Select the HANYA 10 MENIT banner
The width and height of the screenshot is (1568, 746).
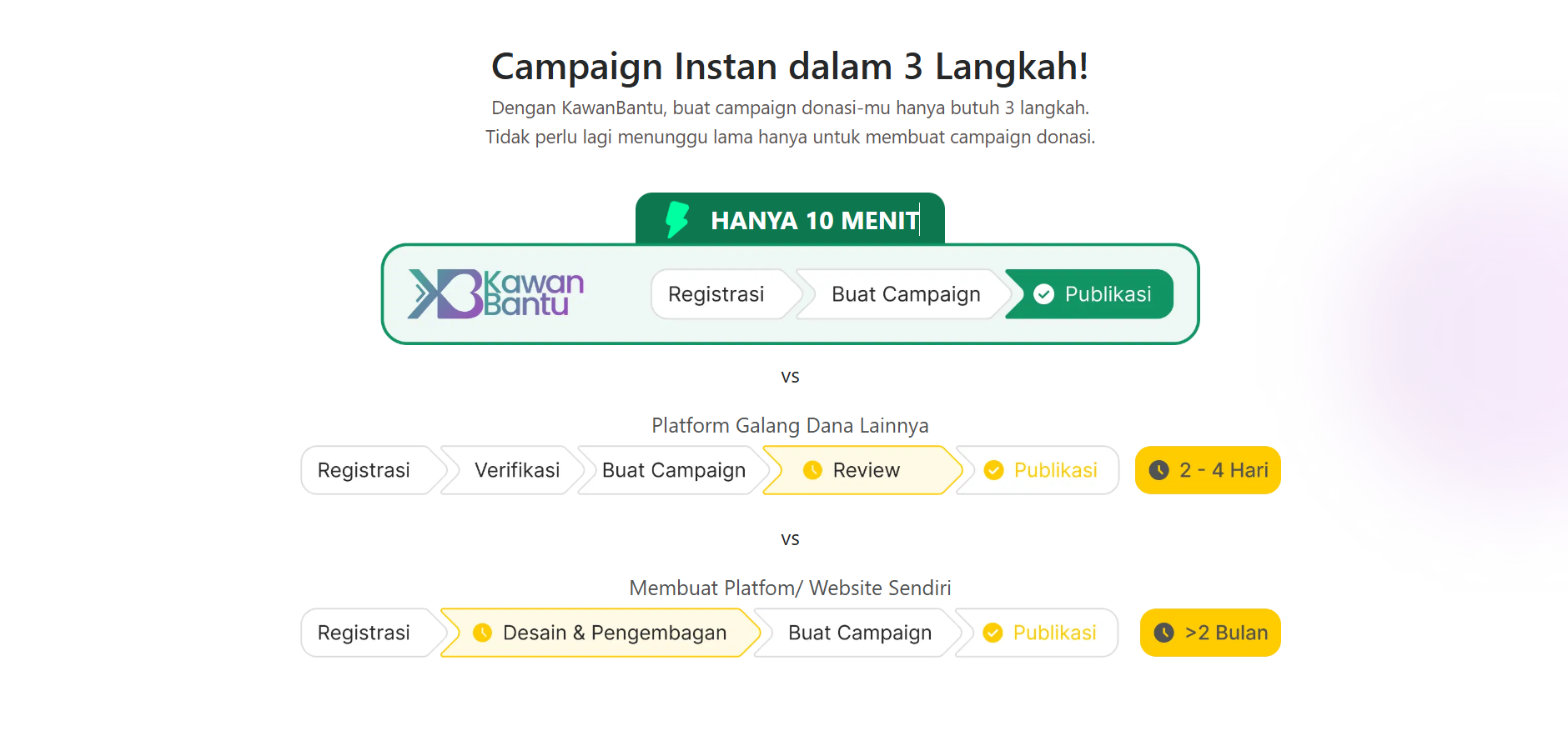pyautogui.click(x=790, y=219)
